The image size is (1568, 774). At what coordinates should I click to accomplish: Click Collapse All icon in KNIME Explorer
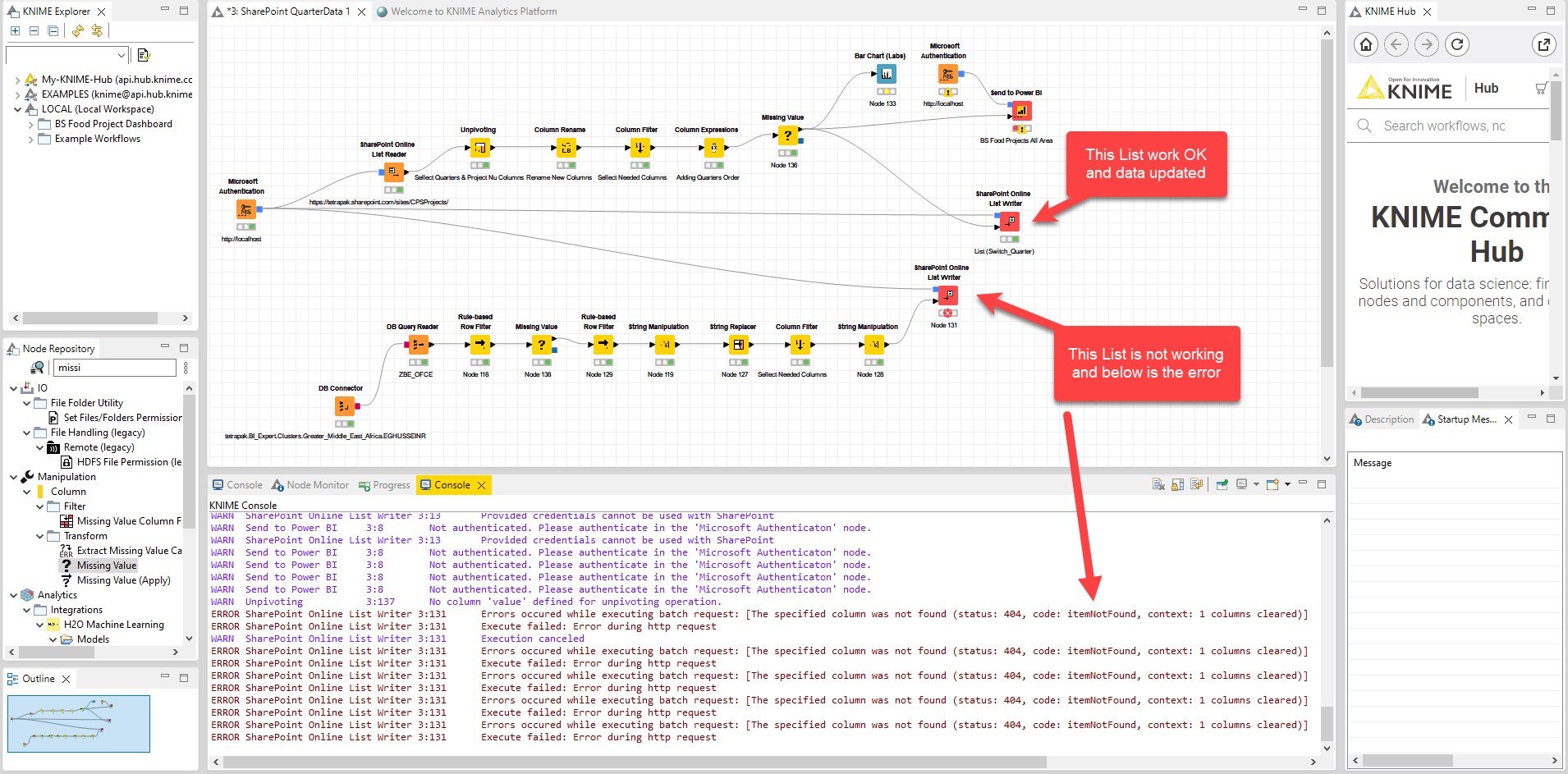[x=53, y=30]
